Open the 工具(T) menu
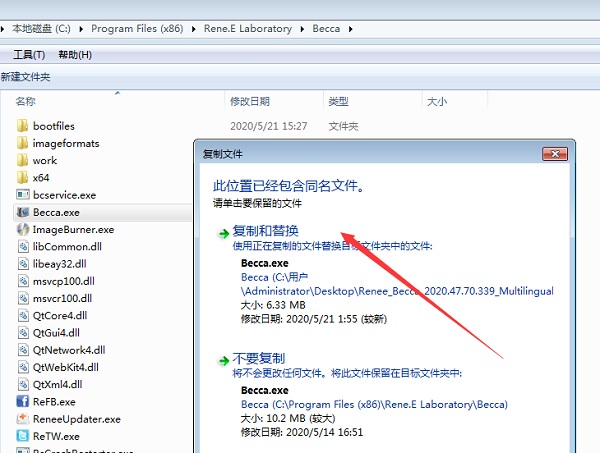Image resolution: width=600 pixels, height=453 pixels. click(x=29, y=55)
